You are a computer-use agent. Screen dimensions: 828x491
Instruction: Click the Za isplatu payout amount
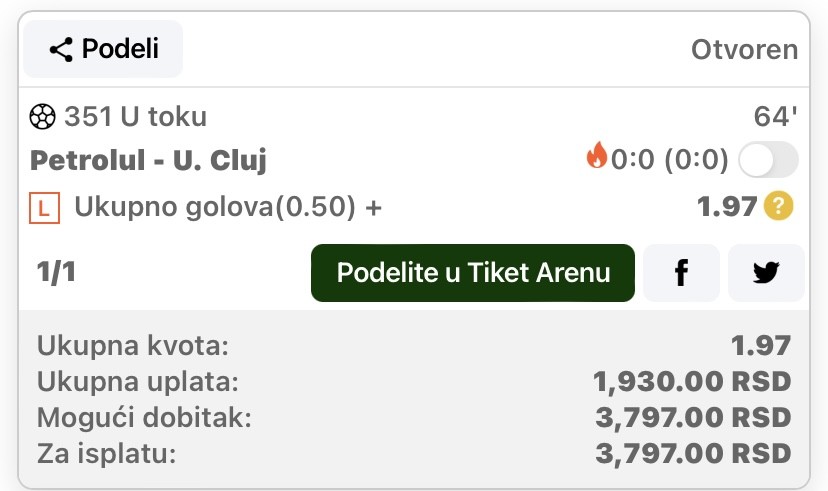pyautogui.click(x=693, y=454)
